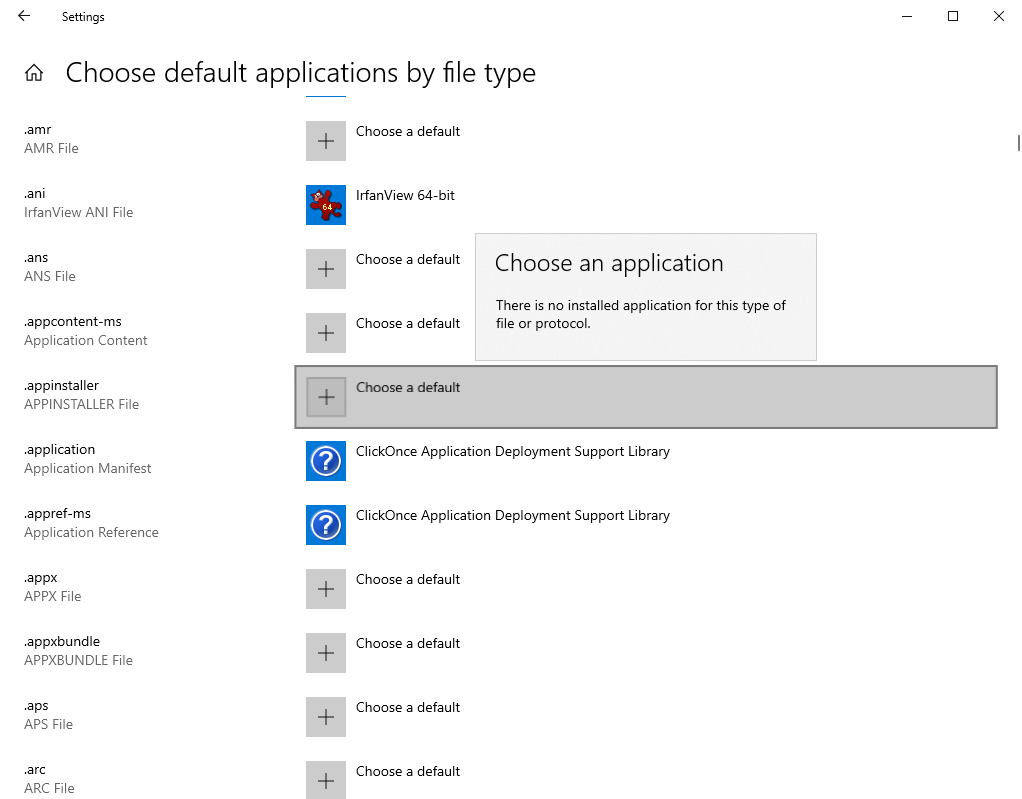Click the plus icon for .amr
This screenshot has height=799, width=1022.
pyautogui.click(x=326, y=141)
